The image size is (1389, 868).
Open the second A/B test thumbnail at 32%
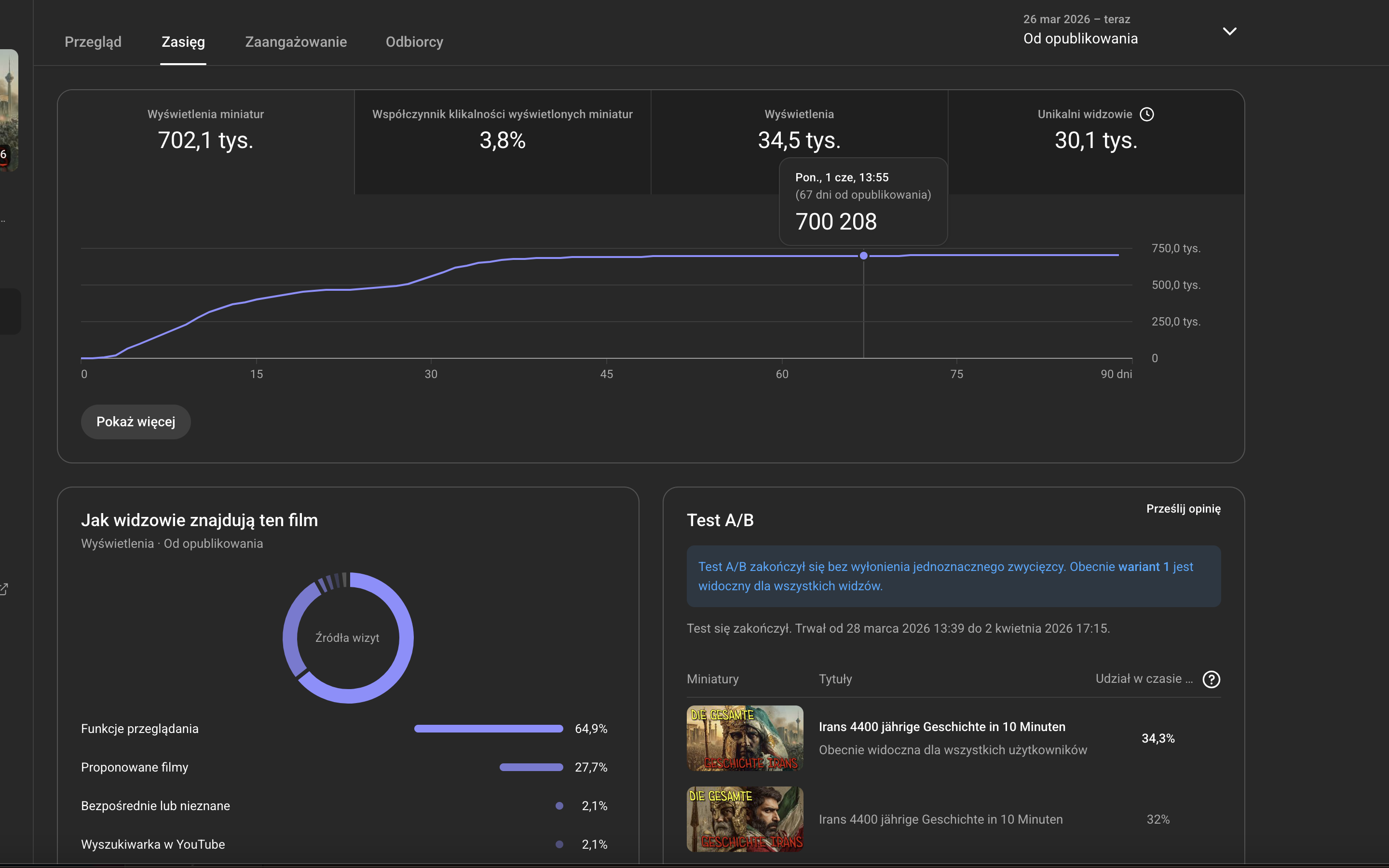click(745, 819)
